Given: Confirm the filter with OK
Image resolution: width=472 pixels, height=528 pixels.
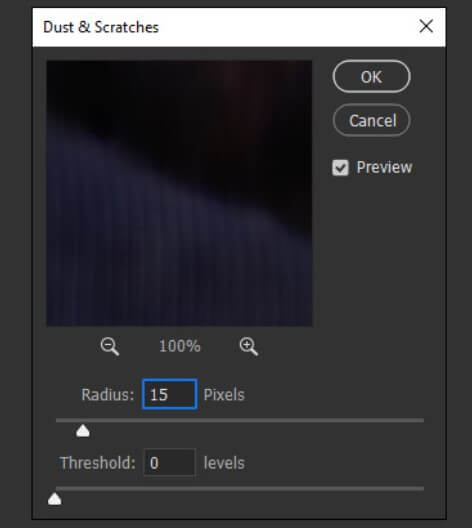Looking at the screenshot, I should click(x=371, y=76).
